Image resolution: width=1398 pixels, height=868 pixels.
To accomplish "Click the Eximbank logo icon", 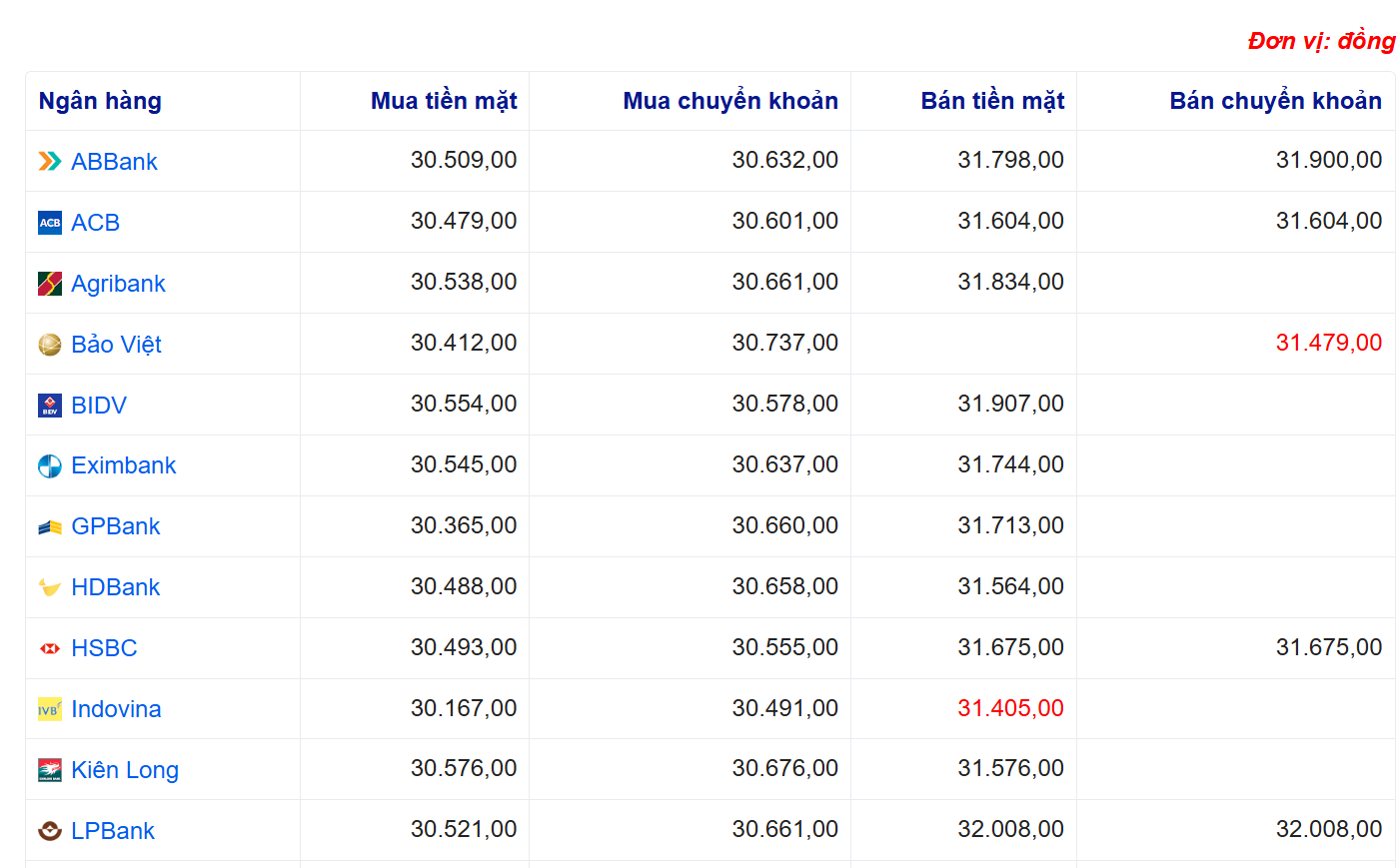I will pyautogui.click(x=50, y=466).
